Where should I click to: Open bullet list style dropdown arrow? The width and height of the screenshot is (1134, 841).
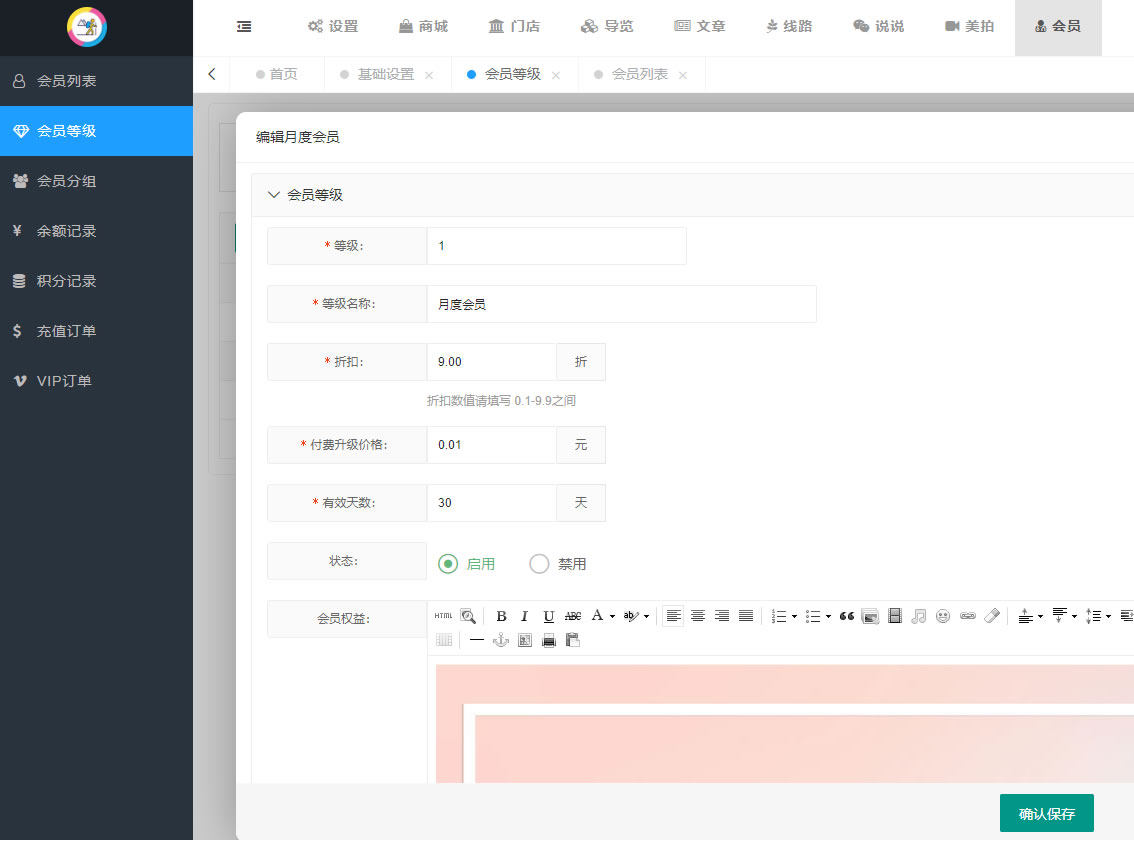828,617
